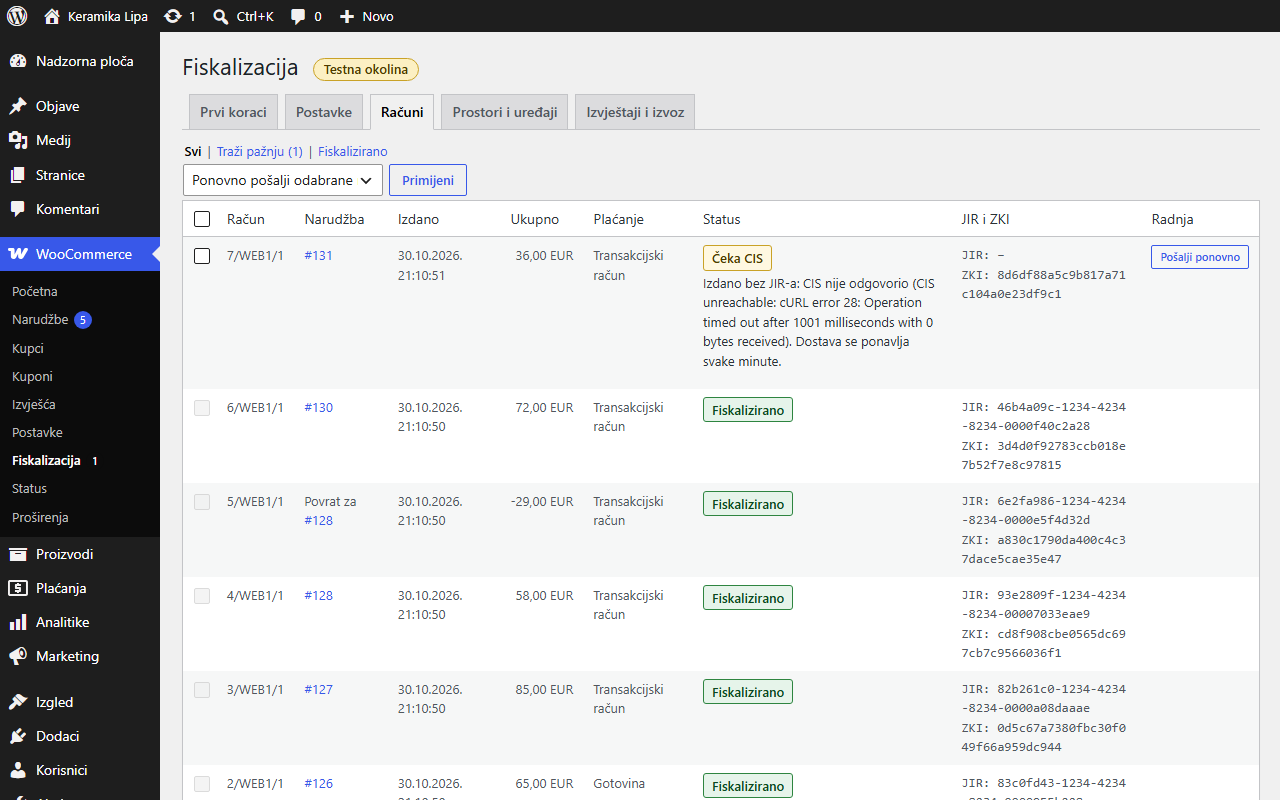Click Pošalji ponovno for invoice 7/WEB1/1
The width and height of the screenshot is (1280, 800).
coord(1200,257)
